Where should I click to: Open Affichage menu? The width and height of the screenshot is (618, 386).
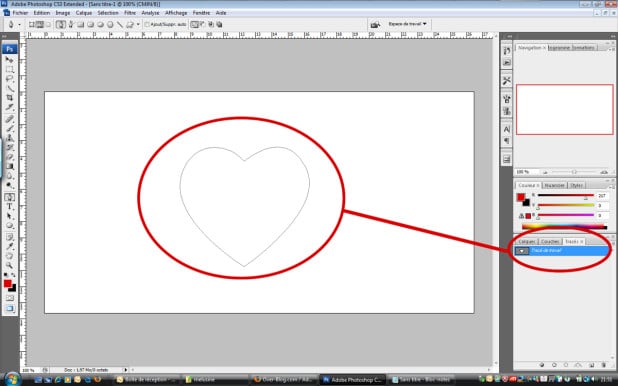[176, 13]
